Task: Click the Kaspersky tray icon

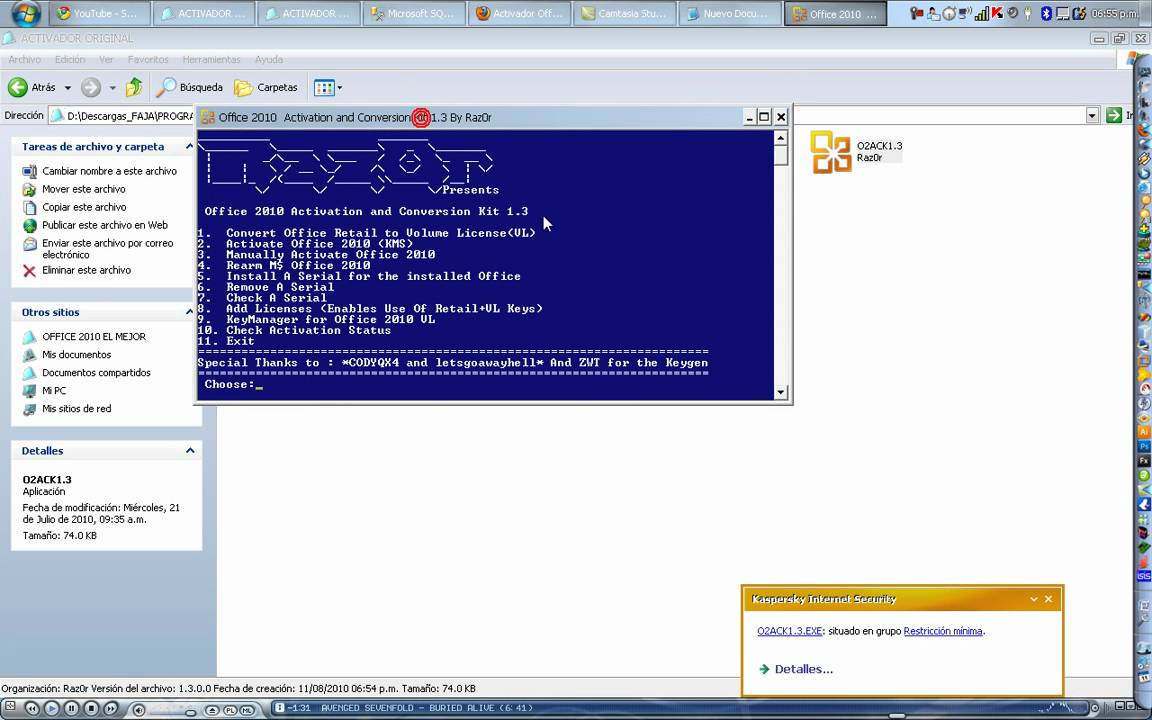Action: coord(997,13)
